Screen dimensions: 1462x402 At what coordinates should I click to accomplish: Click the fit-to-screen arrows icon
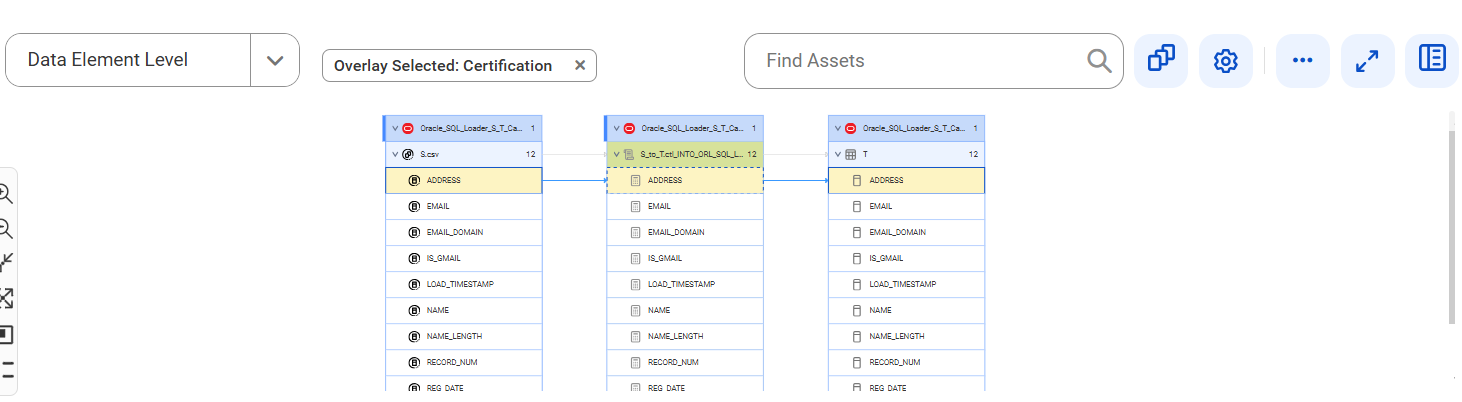[5, 298]
